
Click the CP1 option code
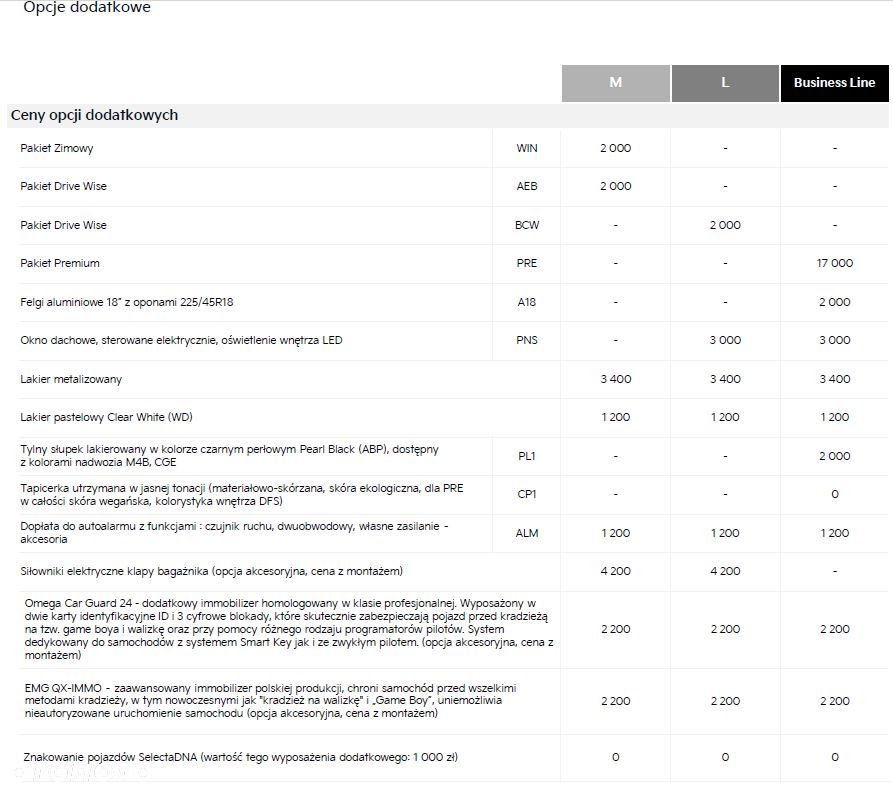527,494
